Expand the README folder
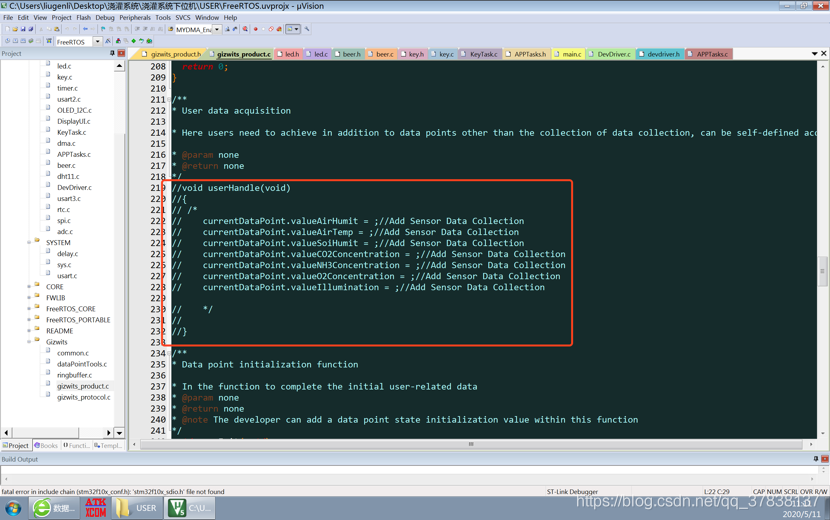 click(29, 331)
